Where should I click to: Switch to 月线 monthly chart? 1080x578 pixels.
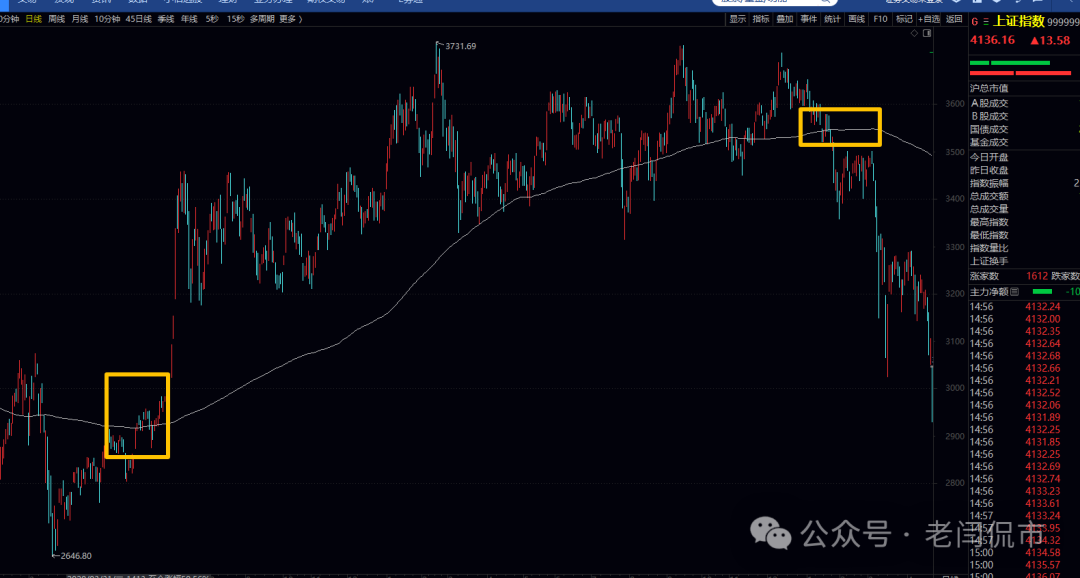[80, 19]
